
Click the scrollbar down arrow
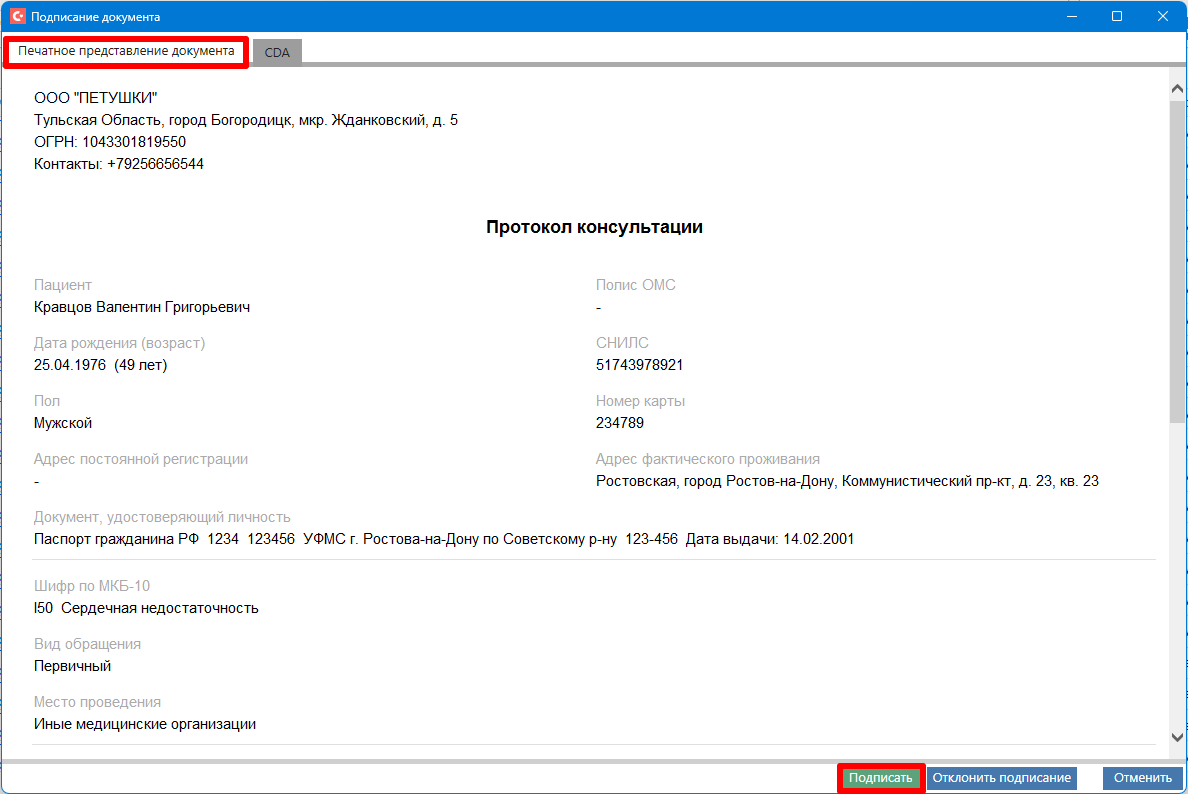tap(1177, 737)
